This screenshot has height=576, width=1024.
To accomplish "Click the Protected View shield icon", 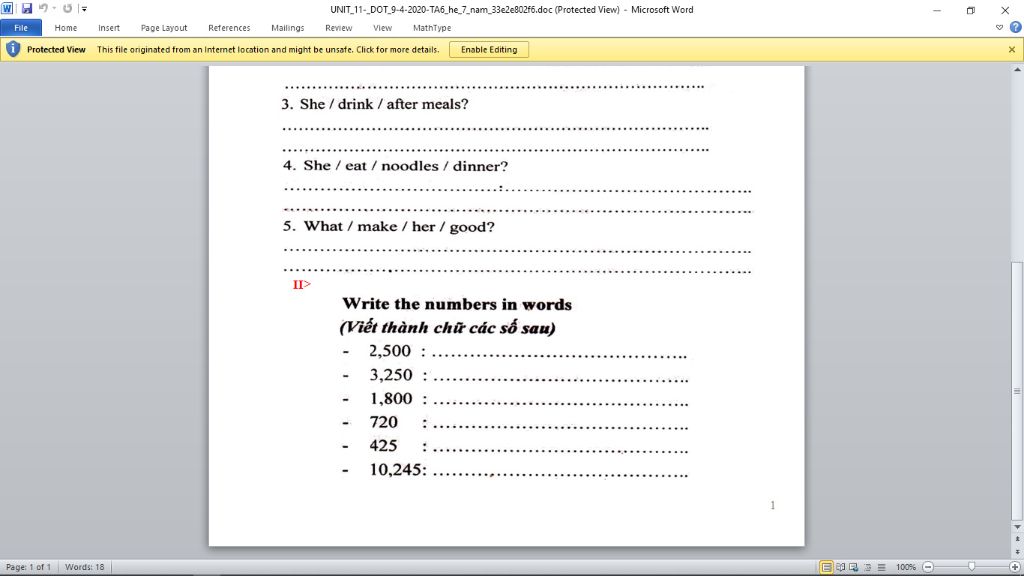I will pyautogui.click(x=13, y=49).
